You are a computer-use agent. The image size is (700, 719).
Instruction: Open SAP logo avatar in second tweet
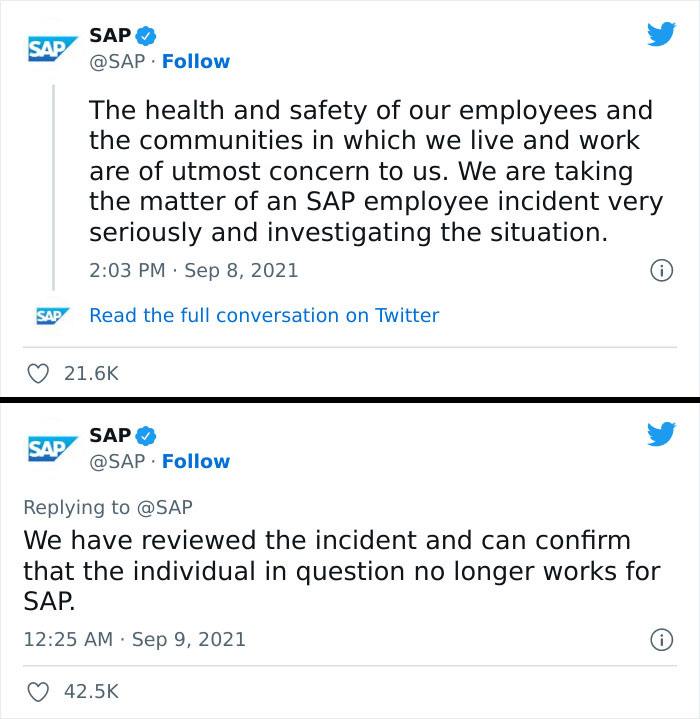click(x=52, y=447)
